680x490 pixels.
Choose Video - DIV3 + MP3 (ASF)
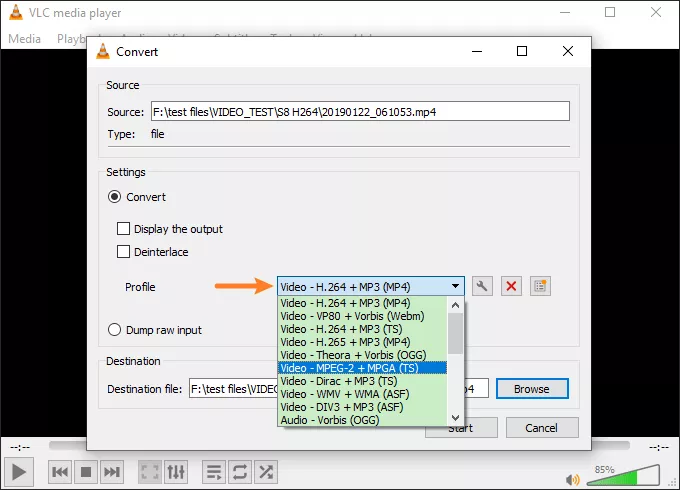pos(362,407)
